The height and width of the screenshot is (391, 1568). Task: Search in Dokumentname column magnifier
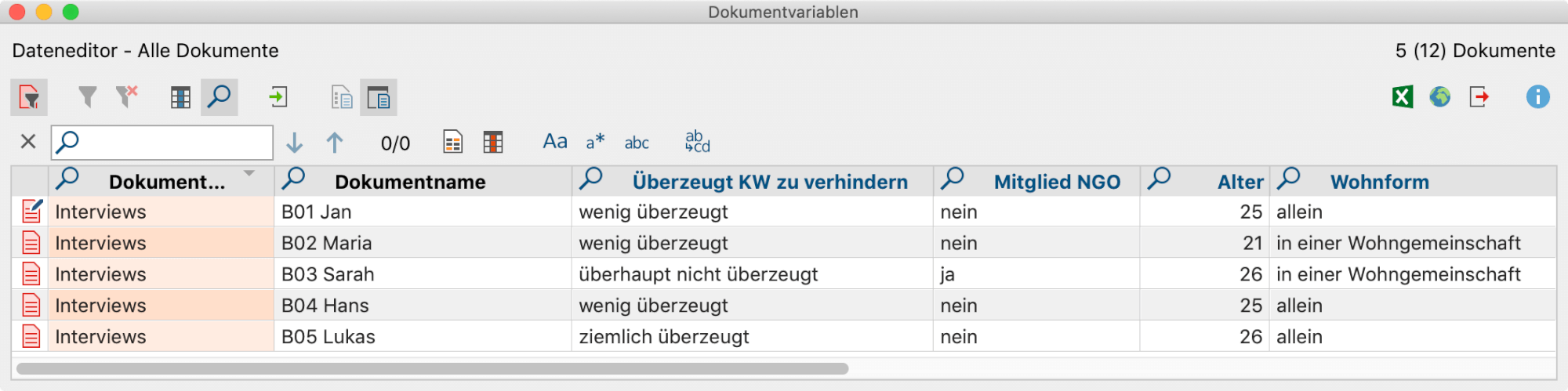(294, 179)
